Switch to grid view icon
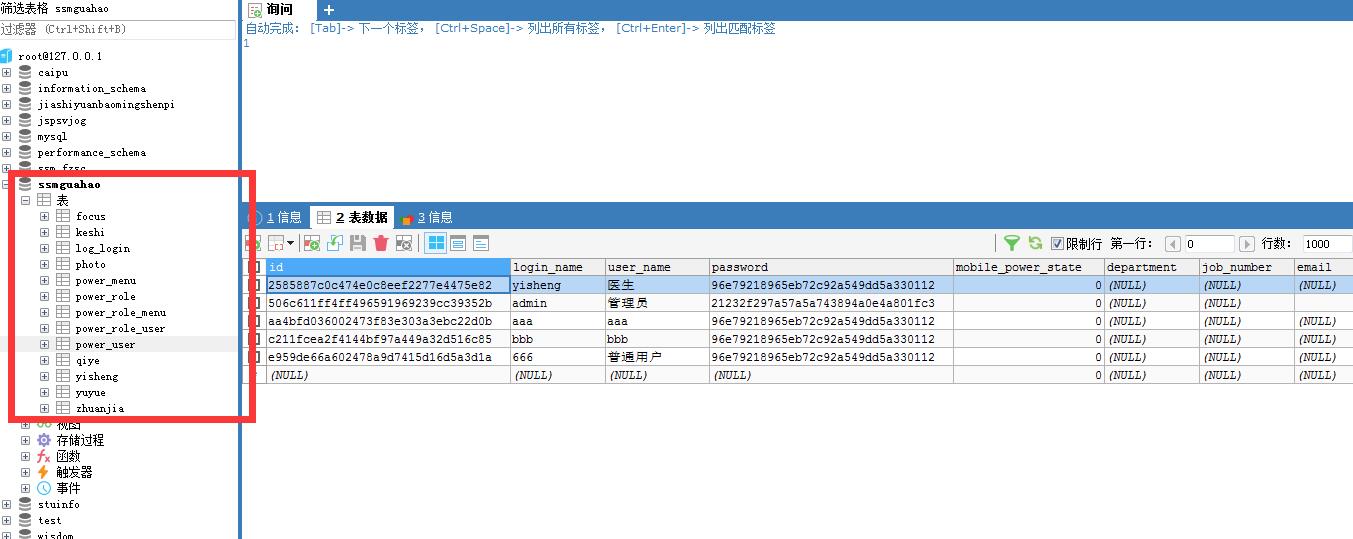Image resolution: width=1353 pixels, height=539 pixels. [436, 243]
